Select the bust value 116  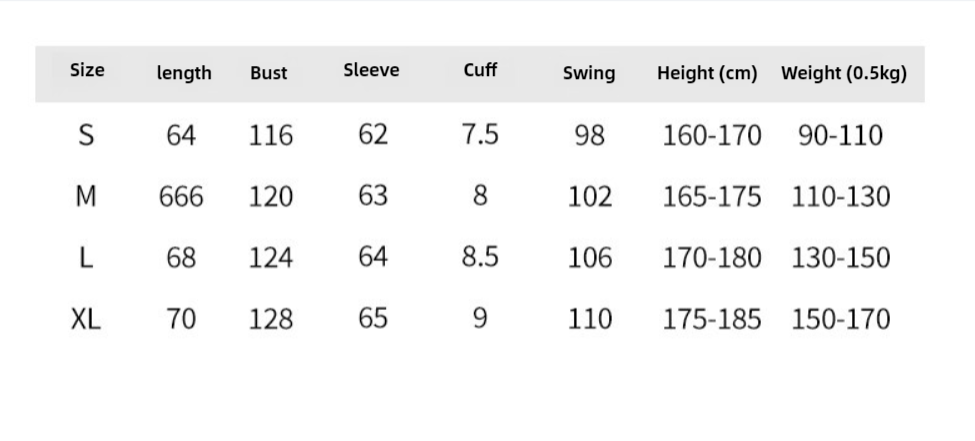(271, 136)
